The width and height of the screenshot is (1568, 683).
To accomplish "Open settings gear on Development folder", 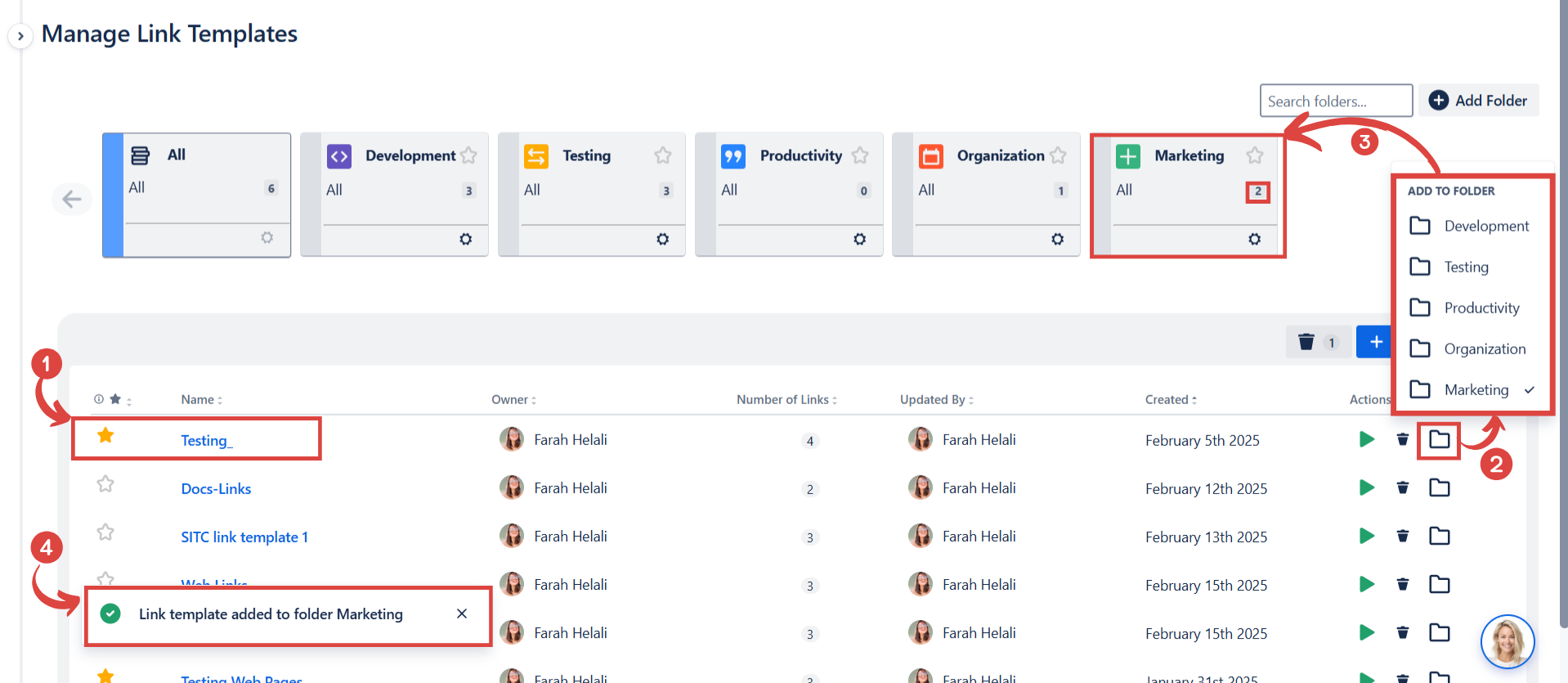I will (x=465, y=239).
